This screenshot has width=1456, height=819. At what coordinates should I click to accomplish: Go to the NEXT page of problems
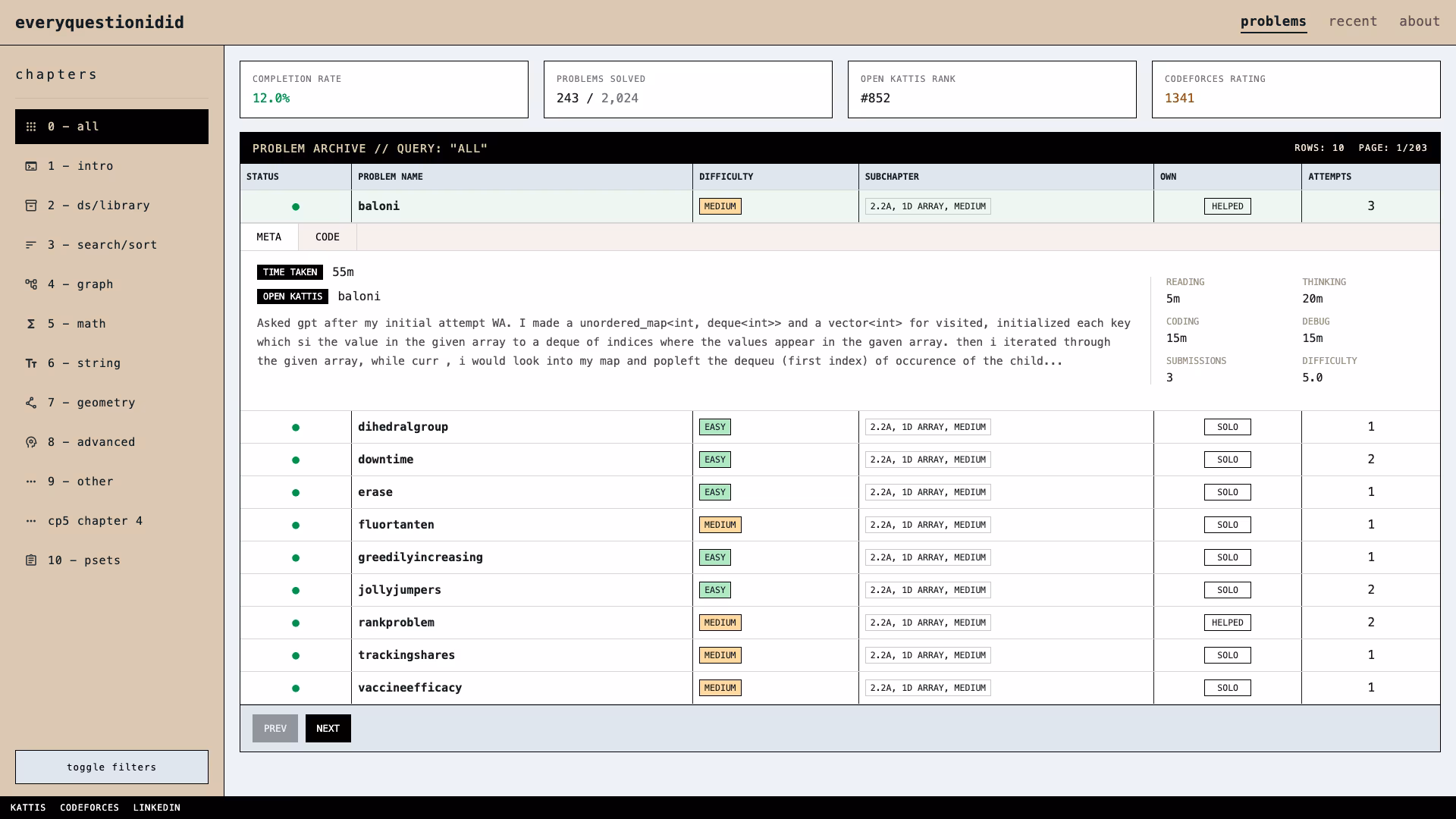coord(328,728)
